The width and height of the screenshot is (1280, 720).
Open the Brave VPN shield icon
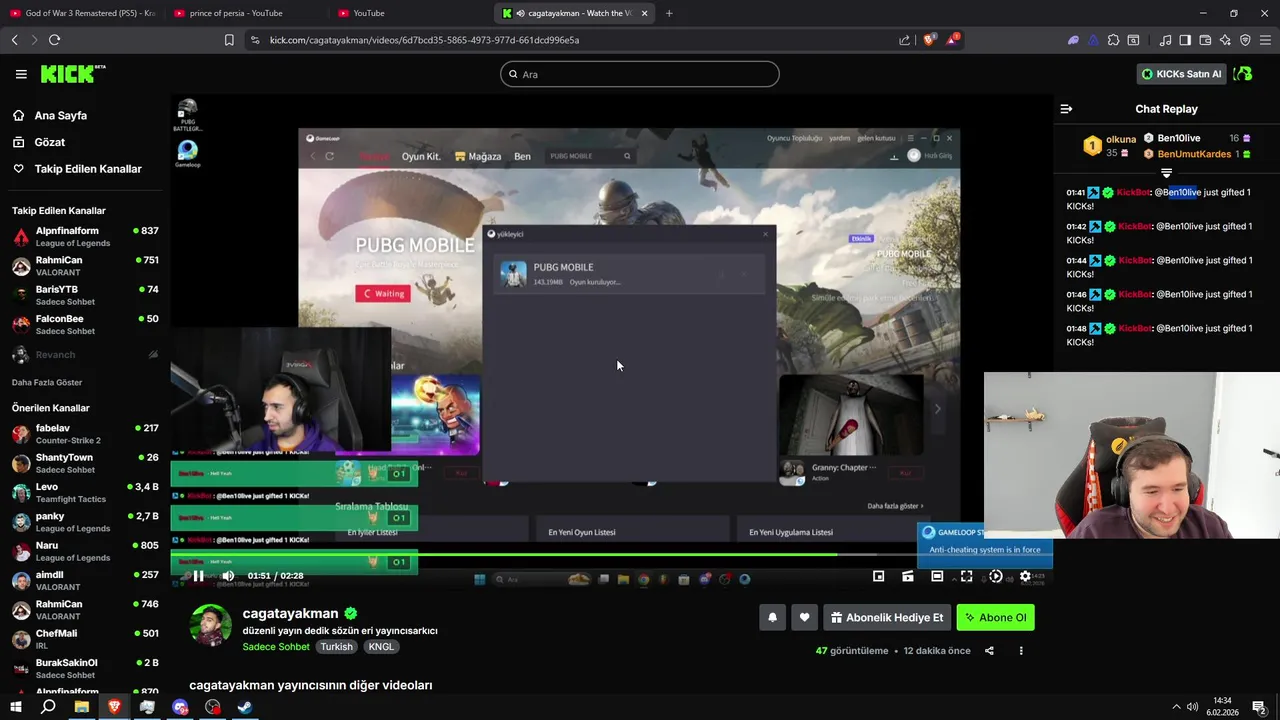click(x=1245, y=40)
